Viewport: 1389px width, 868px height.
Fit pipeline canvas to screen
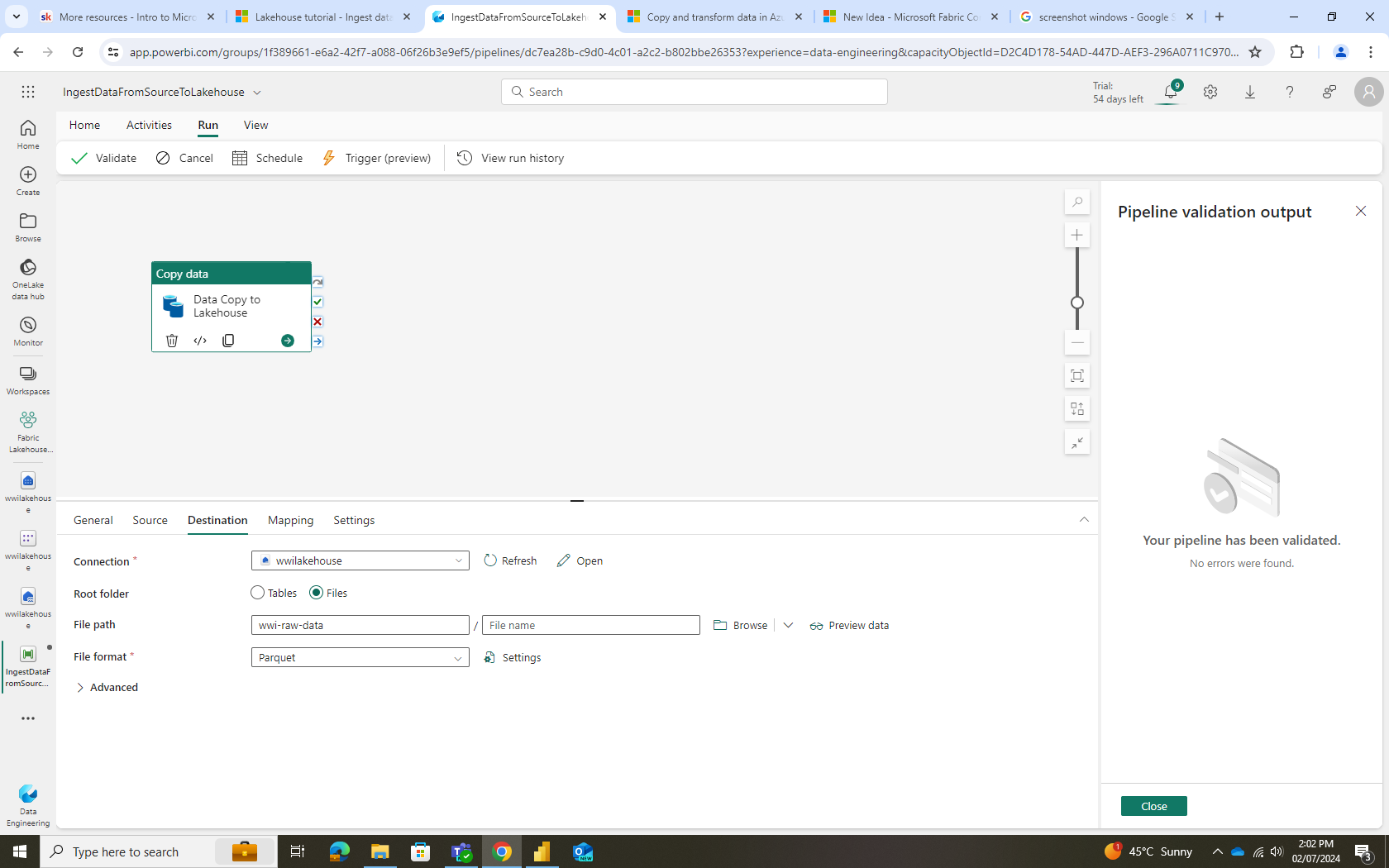tap(1077, 376)
